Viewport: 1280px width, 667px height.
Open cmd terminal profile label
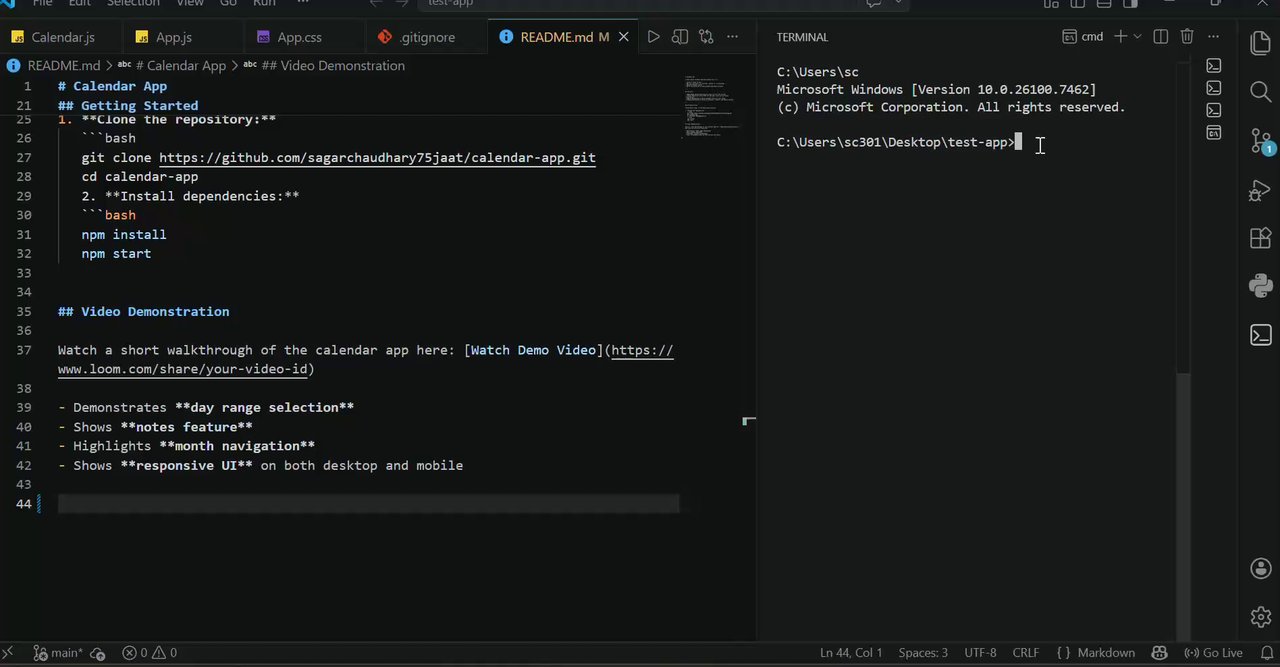(x=1083, y=37)
